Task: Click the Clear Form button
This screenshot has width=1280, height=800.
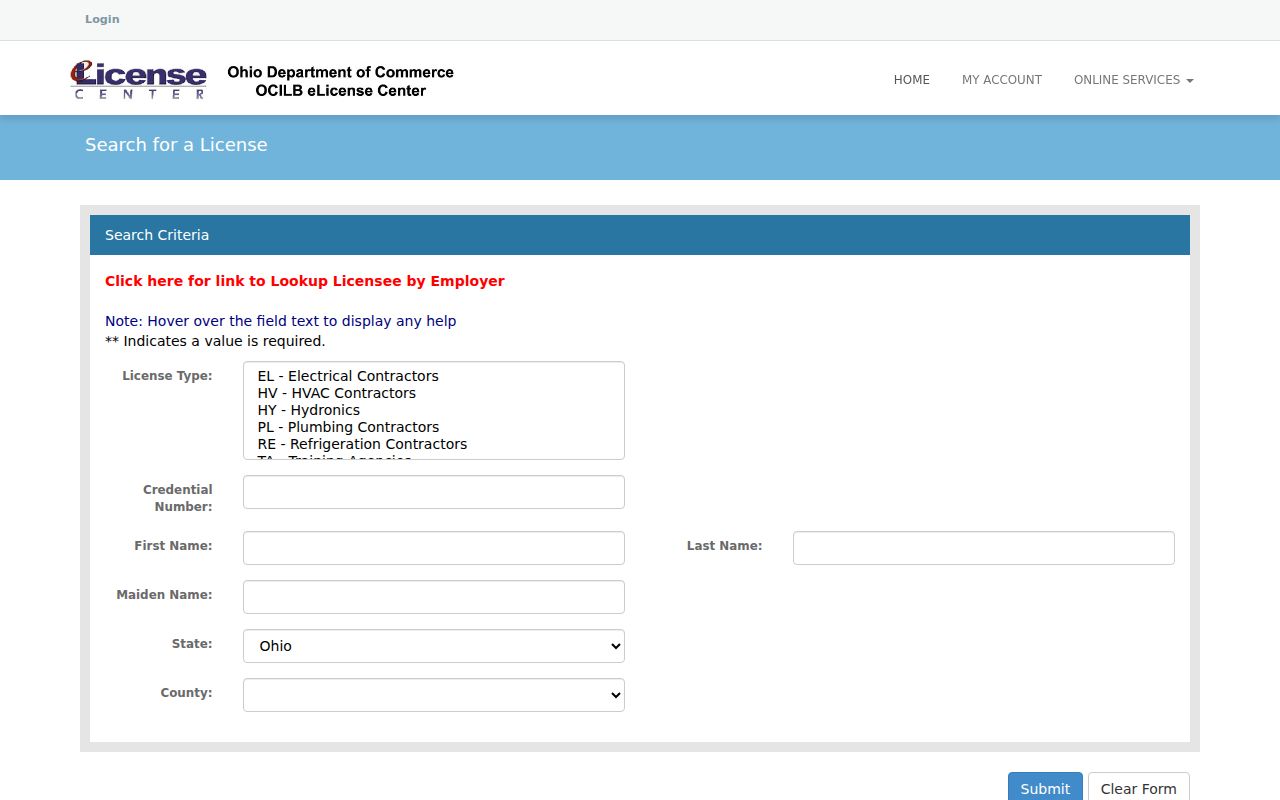Action: 1139,788
